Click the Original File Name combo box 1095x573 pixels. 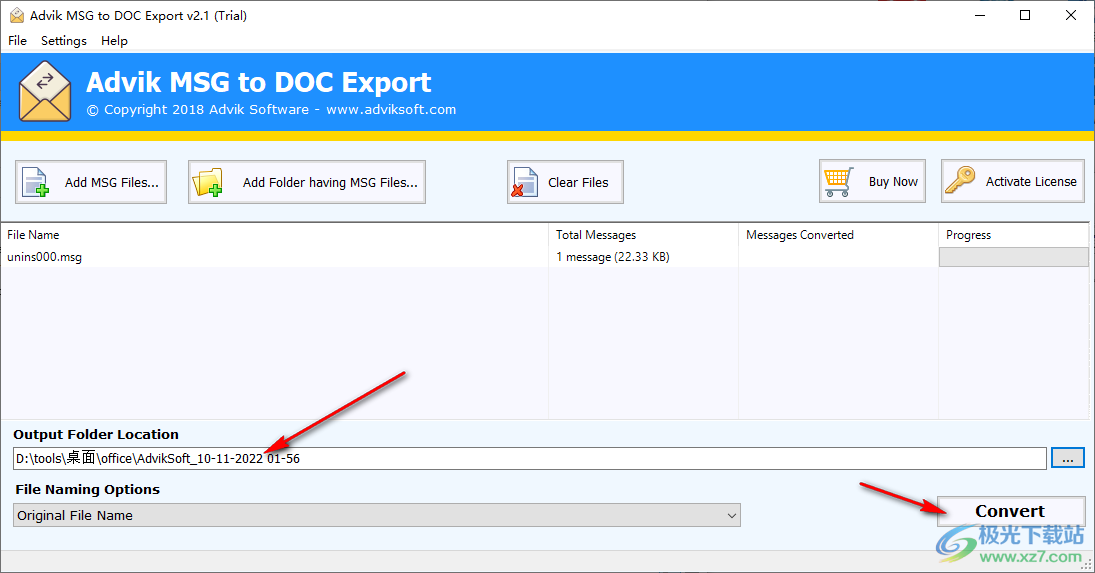tap(377, 516)
